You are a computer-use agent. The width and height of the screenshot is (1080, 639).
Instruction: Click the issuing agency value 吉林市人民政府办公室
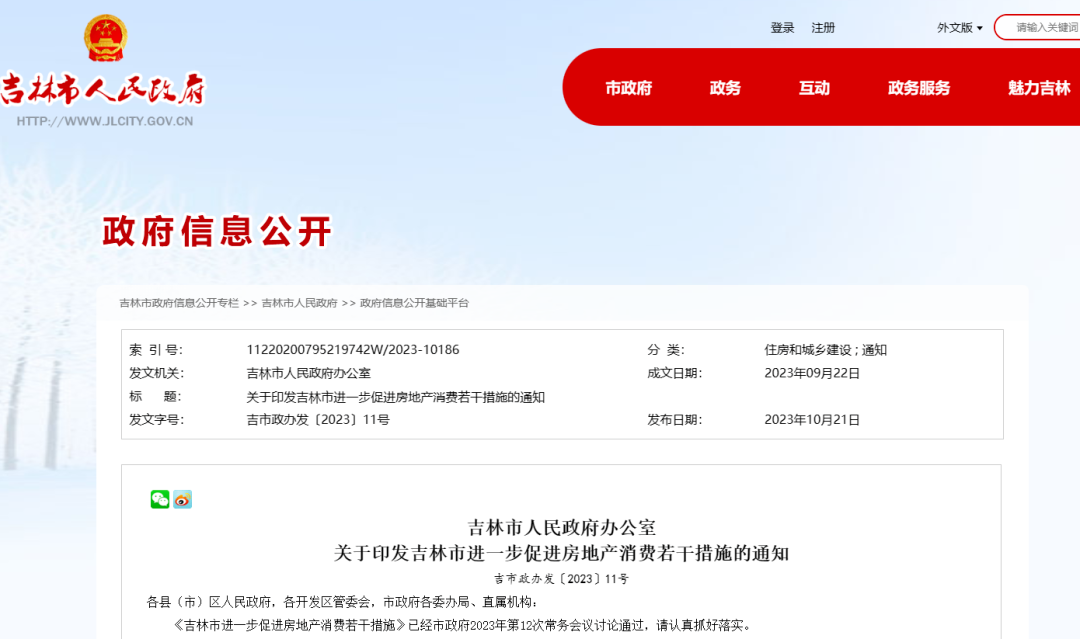[309, 373]
